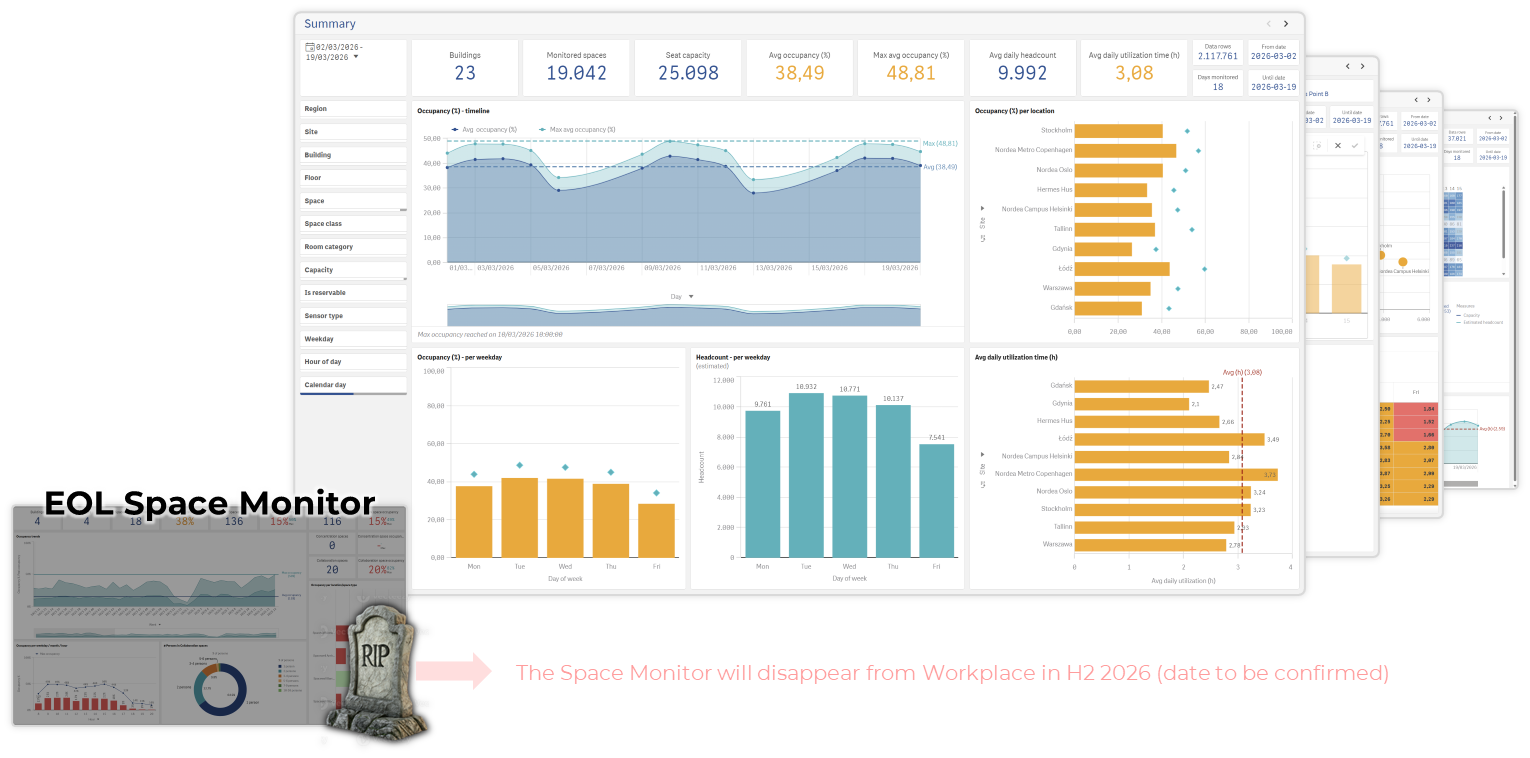Click the cancel X icon in Point B window
Viewport: 1530px width, 758px height.
click(1337, 145)
